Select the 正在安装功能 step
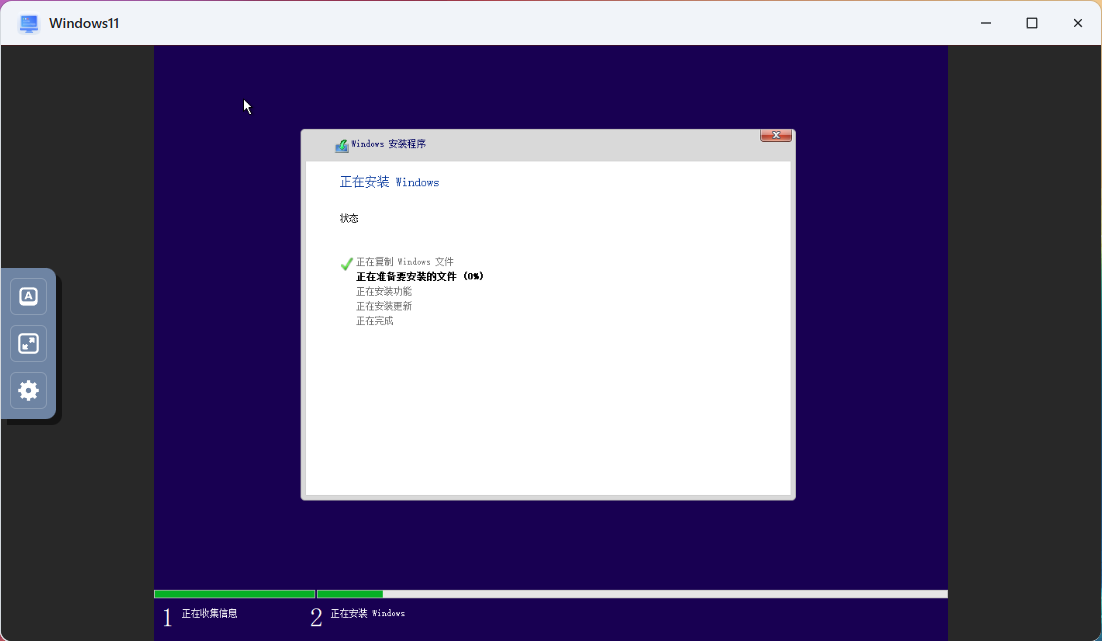 [384, 291]
